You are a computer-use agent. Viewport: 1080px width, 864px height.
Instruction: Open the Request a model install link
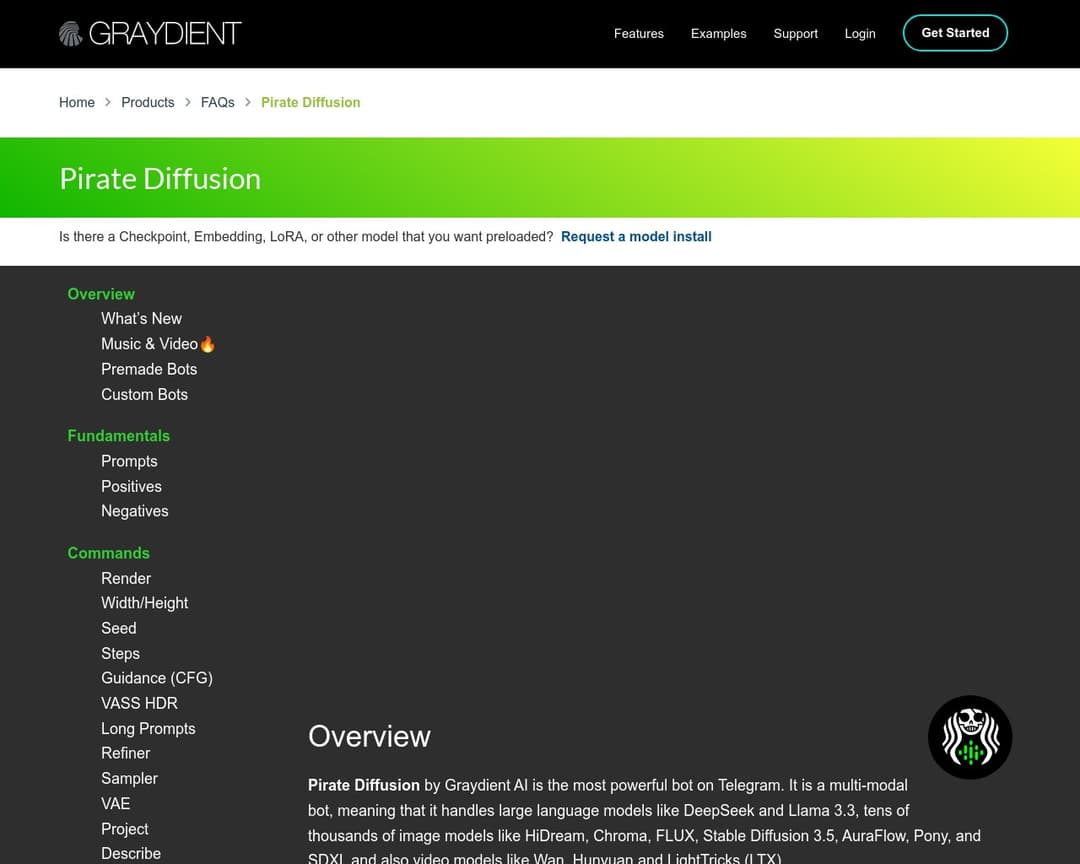636,237
